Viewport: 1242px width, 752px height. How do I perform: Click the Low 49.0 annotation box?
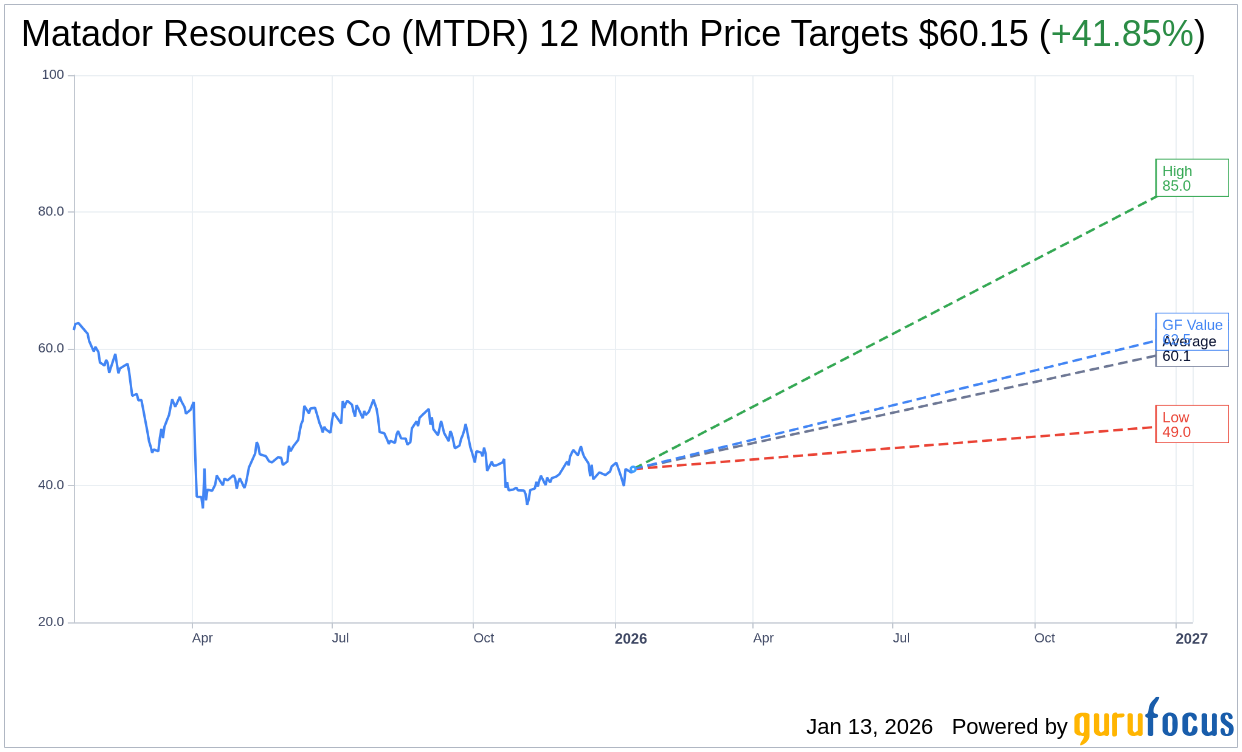(x=1192, y=423)
